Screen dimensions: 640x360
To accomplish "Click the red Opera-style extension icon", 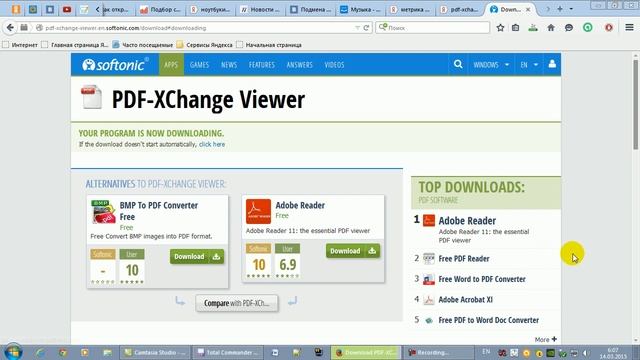I will click(x=609, y=27).
